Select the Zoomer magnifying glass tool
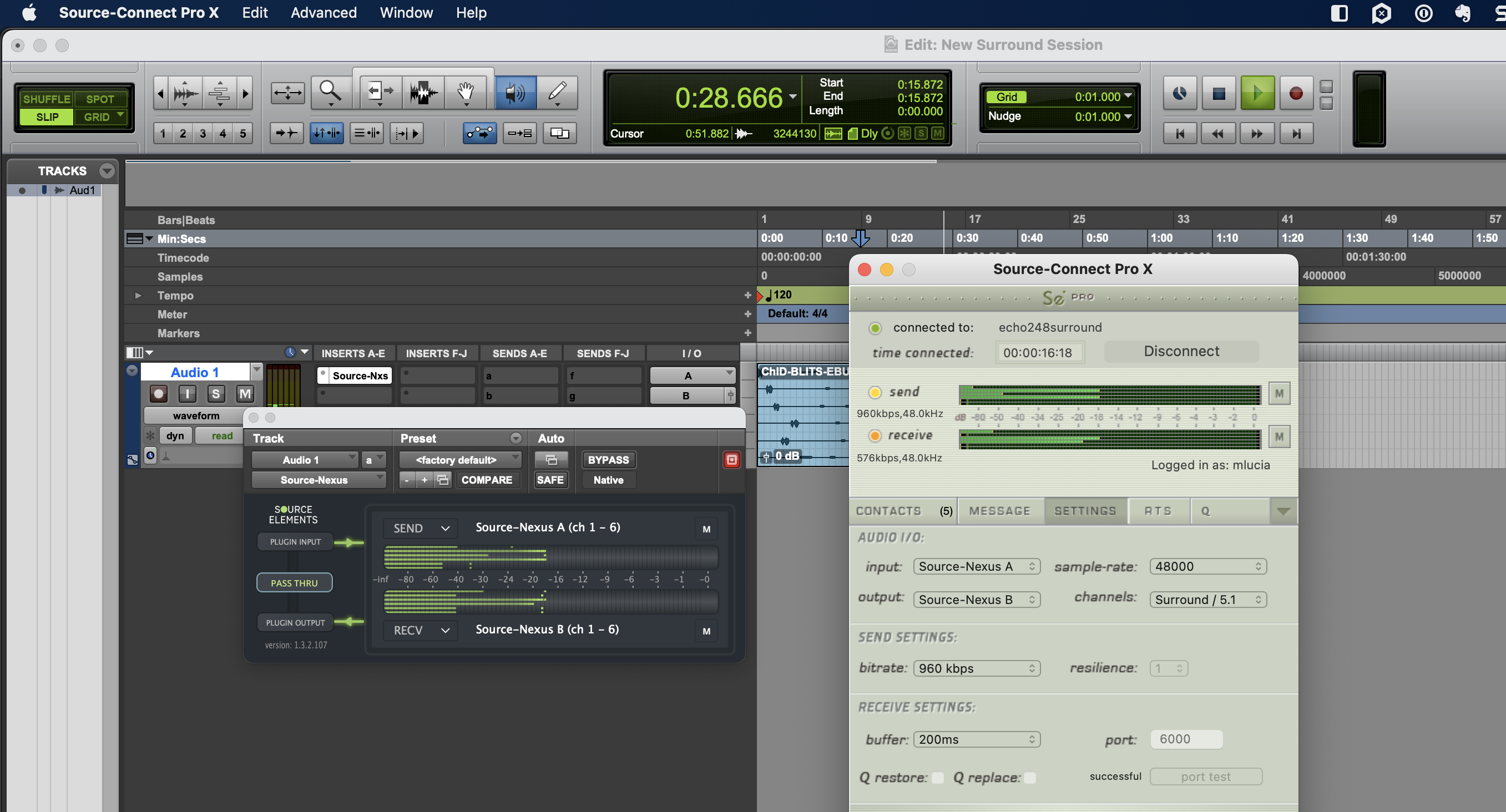The image size is (1506, 812). tap(330, 92)
